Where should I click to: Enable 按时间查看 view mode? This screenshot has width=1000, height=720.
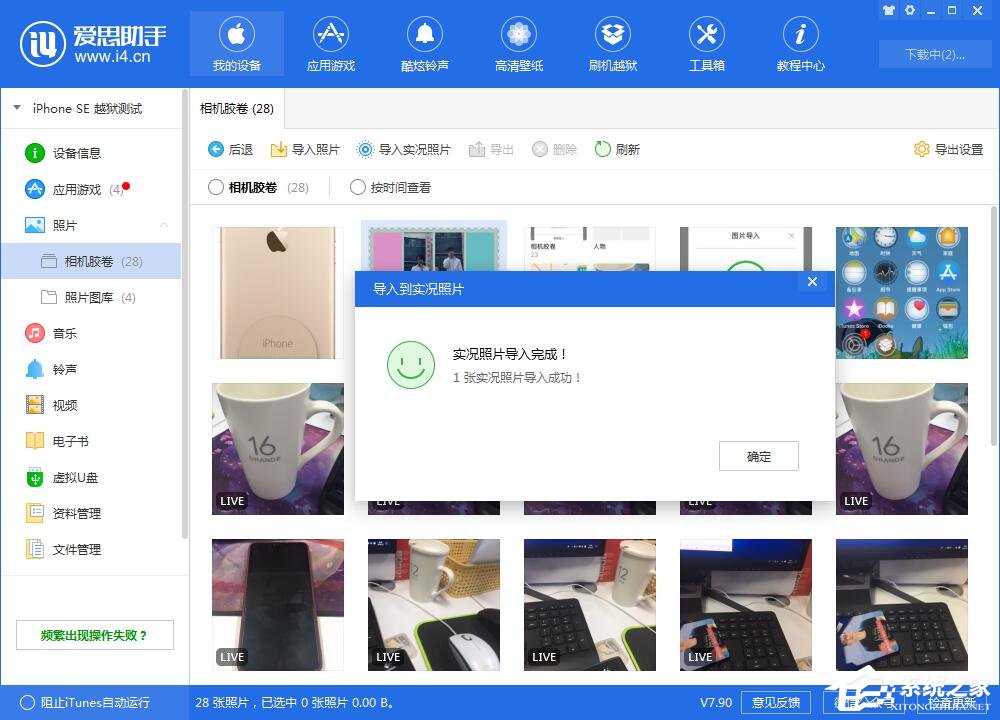[x=357, y=187]
